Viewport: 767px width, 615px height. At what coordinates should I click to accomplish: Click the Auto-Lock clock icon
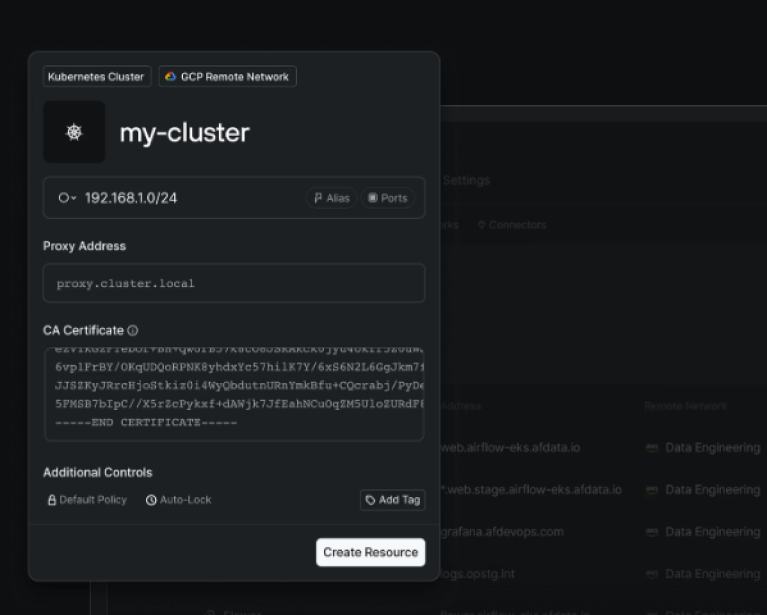point(151,500)
